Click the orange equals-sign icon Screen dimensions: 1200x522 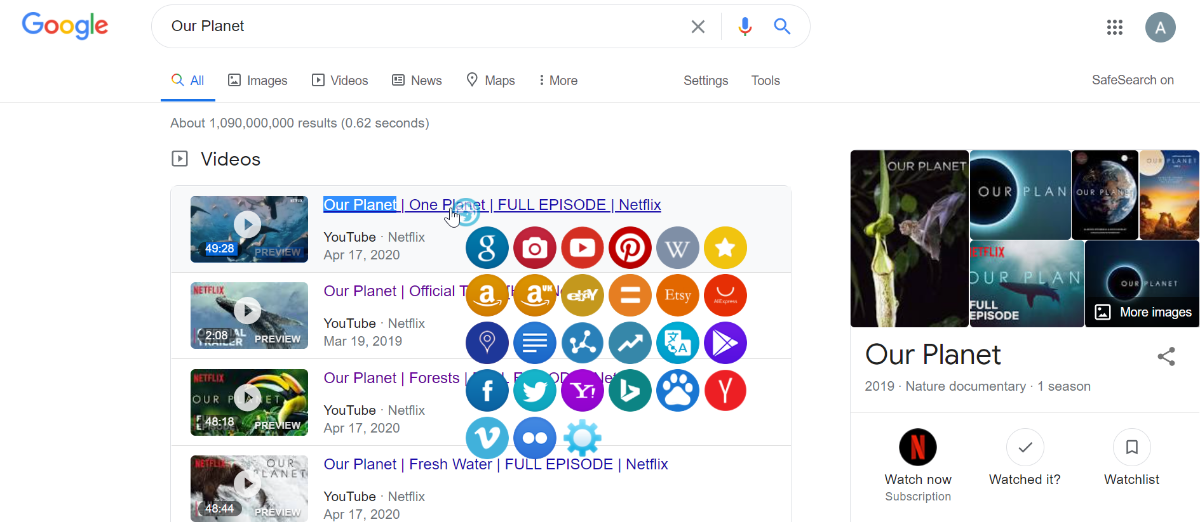point(630,295)
